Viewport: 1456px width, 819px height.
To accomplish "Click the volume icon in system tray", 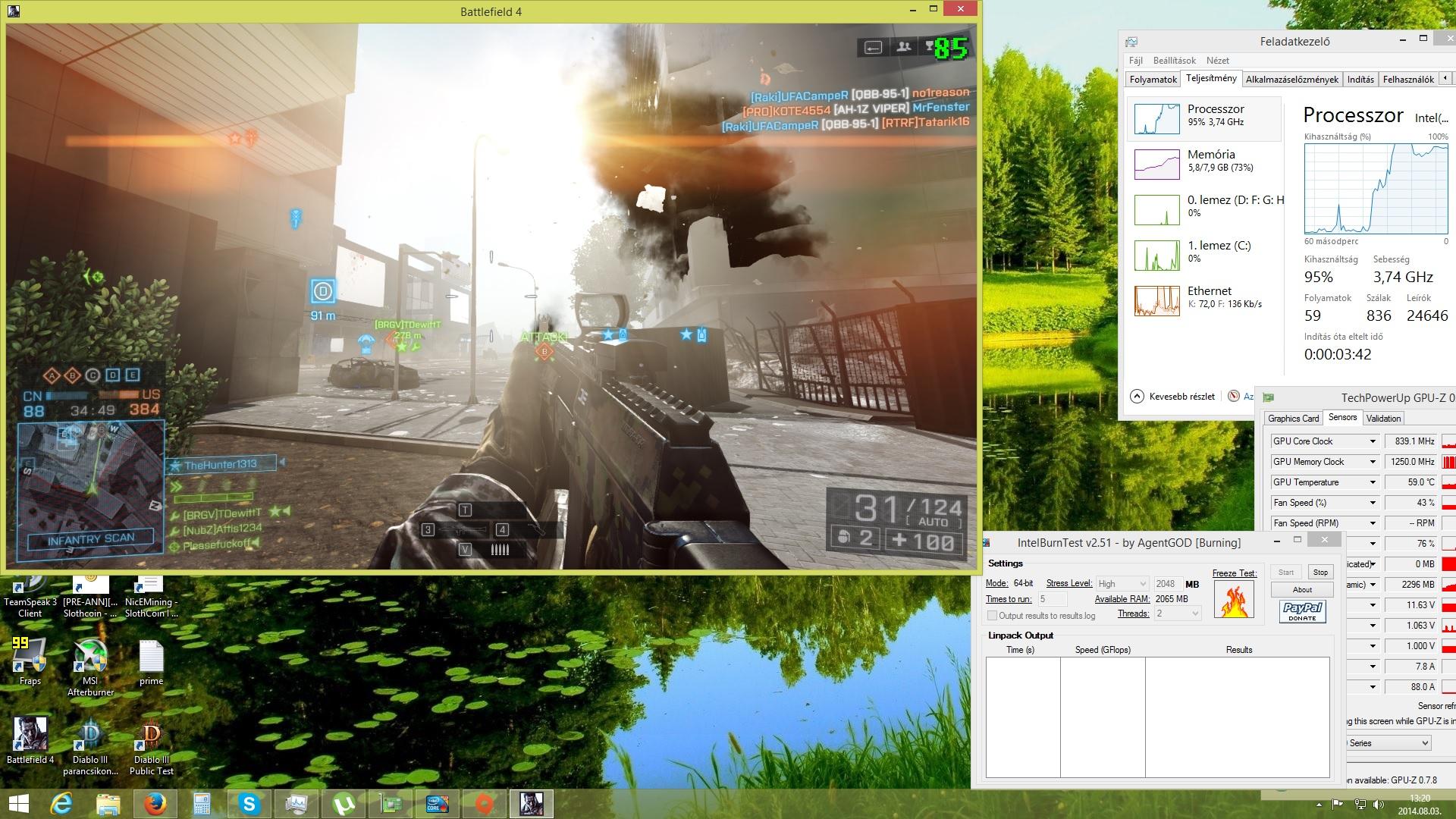I will [x=1379, y=805].
